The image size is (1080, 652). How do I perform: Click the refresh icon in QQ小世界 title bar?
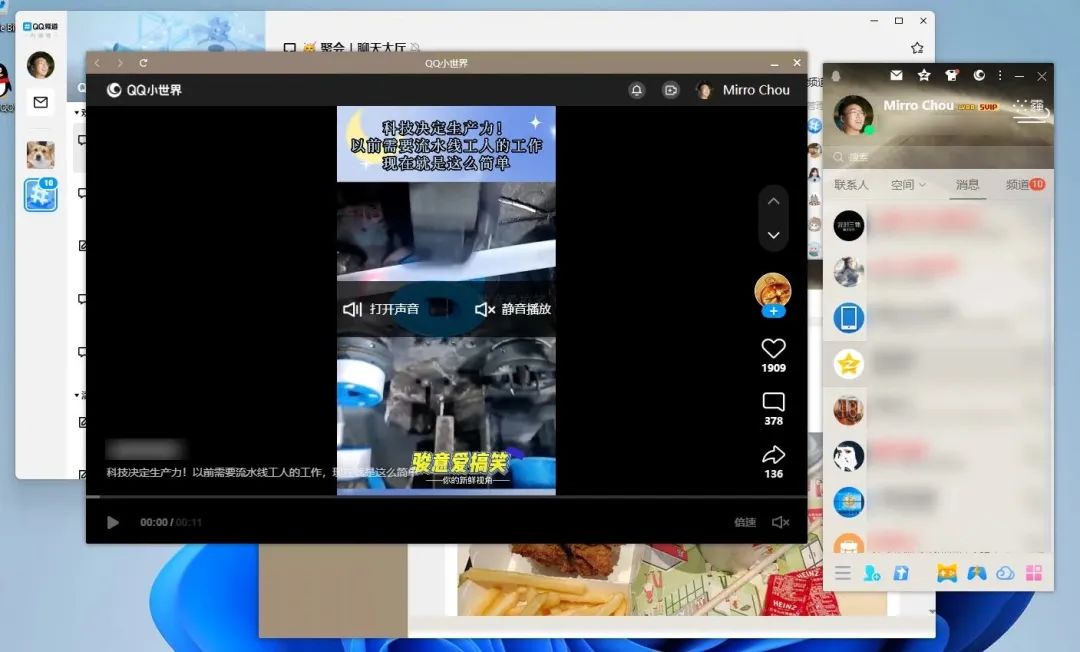point(143,63)
